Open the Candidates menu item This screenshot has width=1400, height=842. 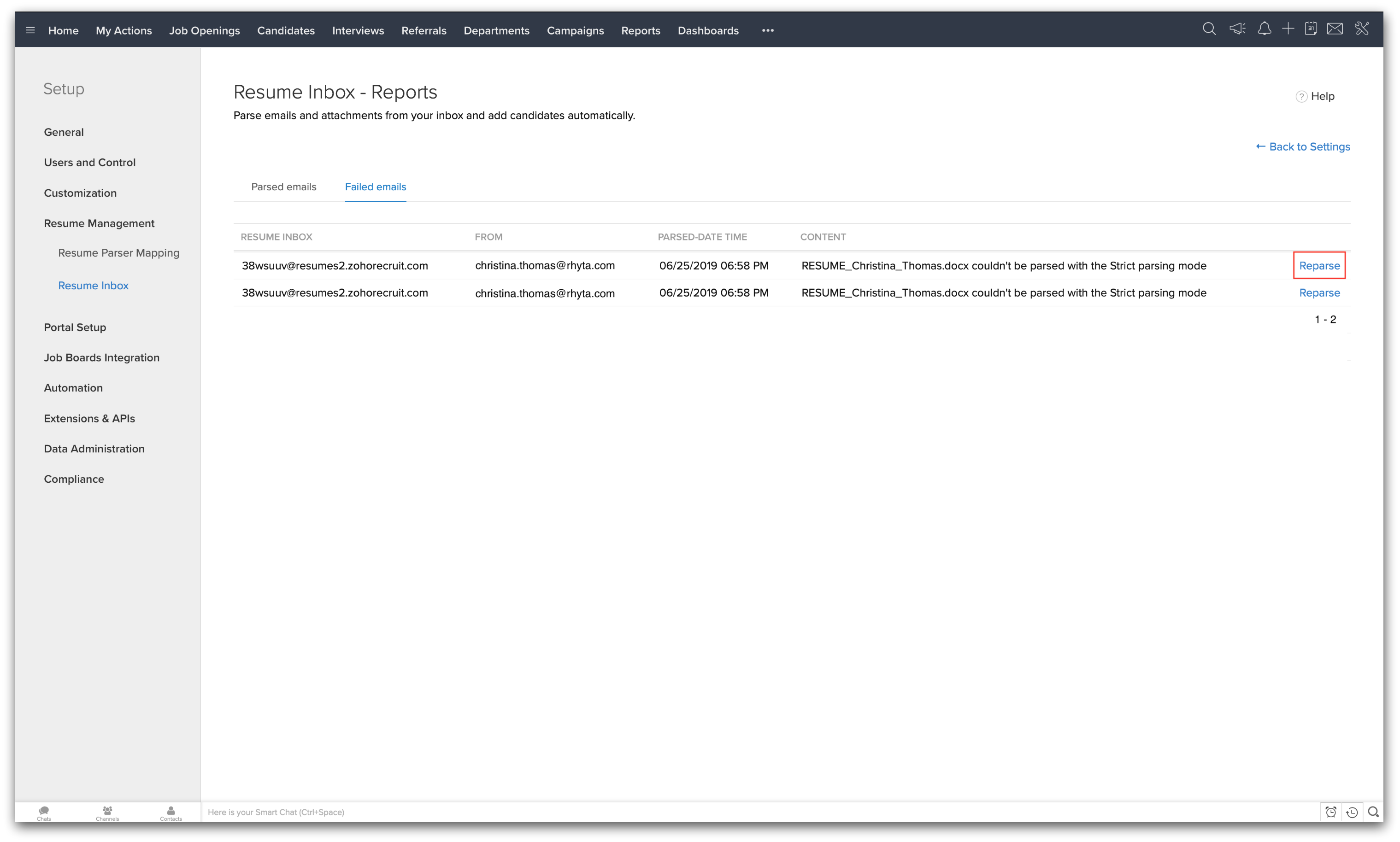[285, 31]
